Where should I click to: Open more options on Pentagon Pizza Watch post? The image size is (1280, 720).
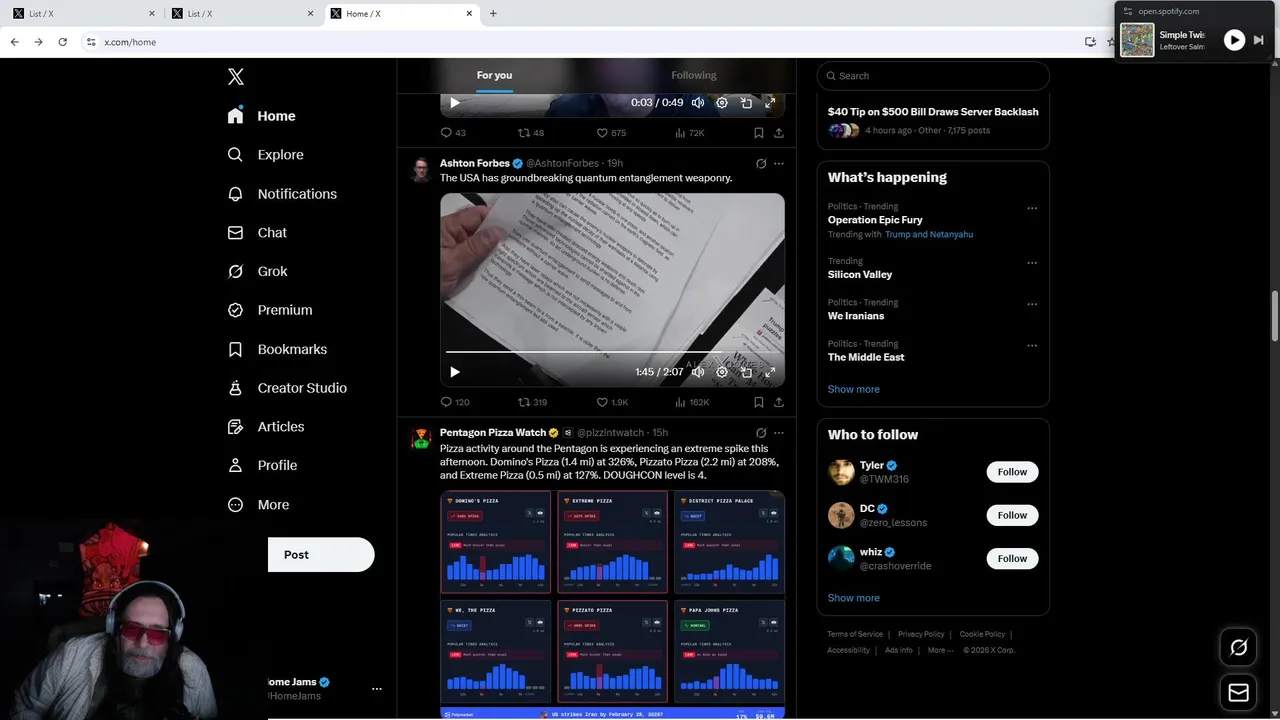coord(779,433)
